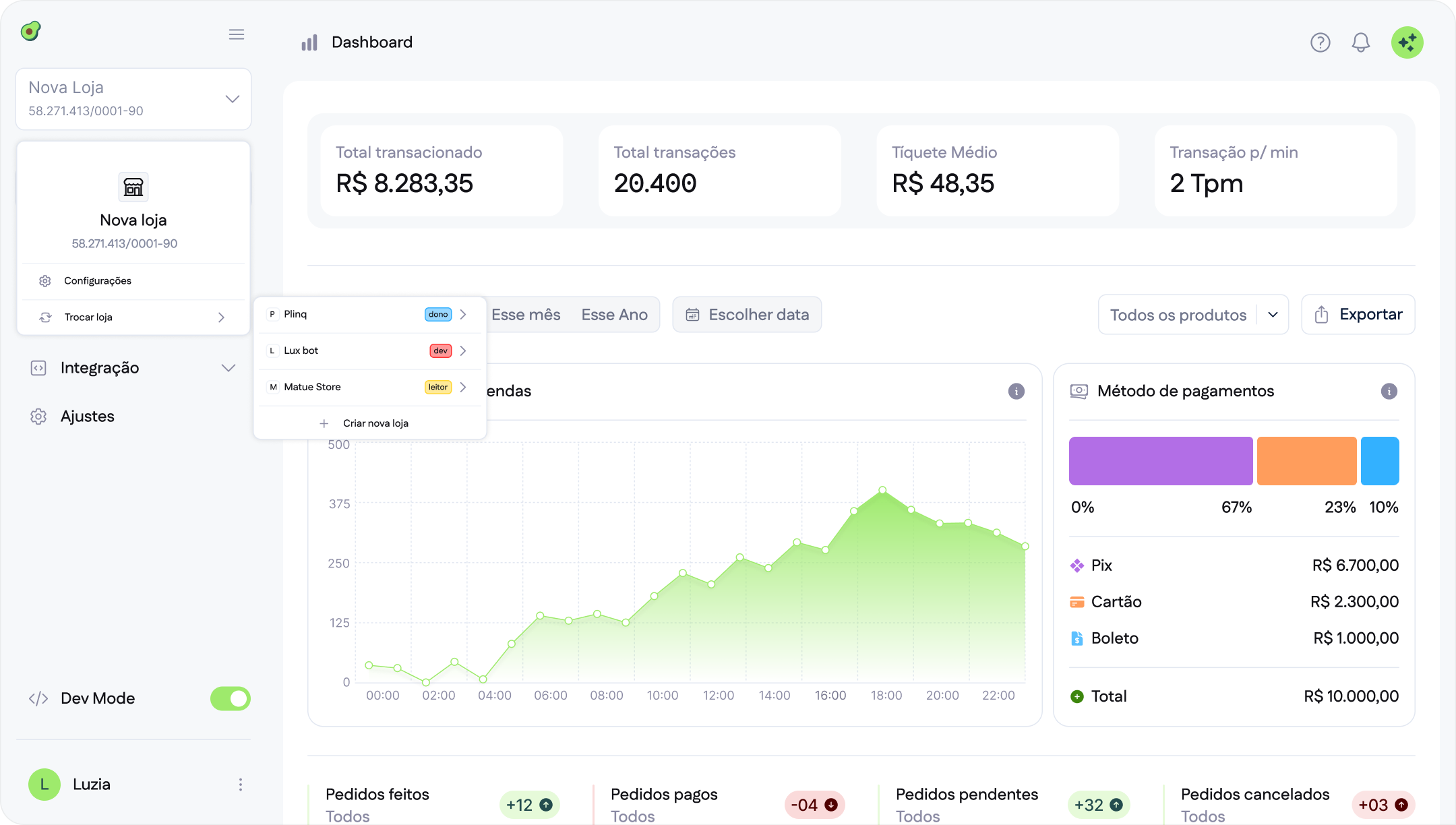Click the avocado logo icon
This screenshot has width=1456, height=825.
[x=32, y=30]
